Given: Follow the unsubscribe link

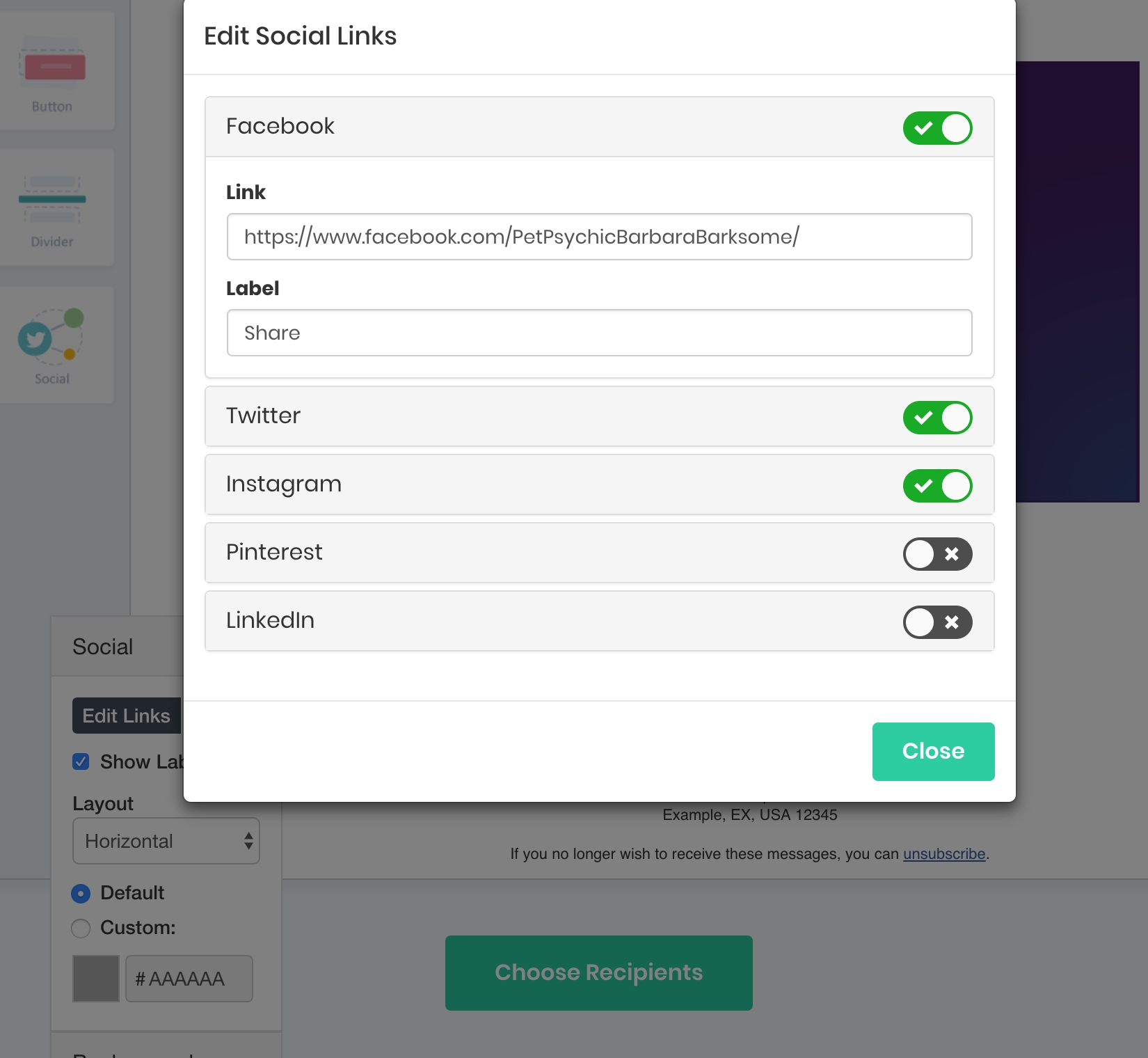Looking at the screenshot, I should click(944, 854).
